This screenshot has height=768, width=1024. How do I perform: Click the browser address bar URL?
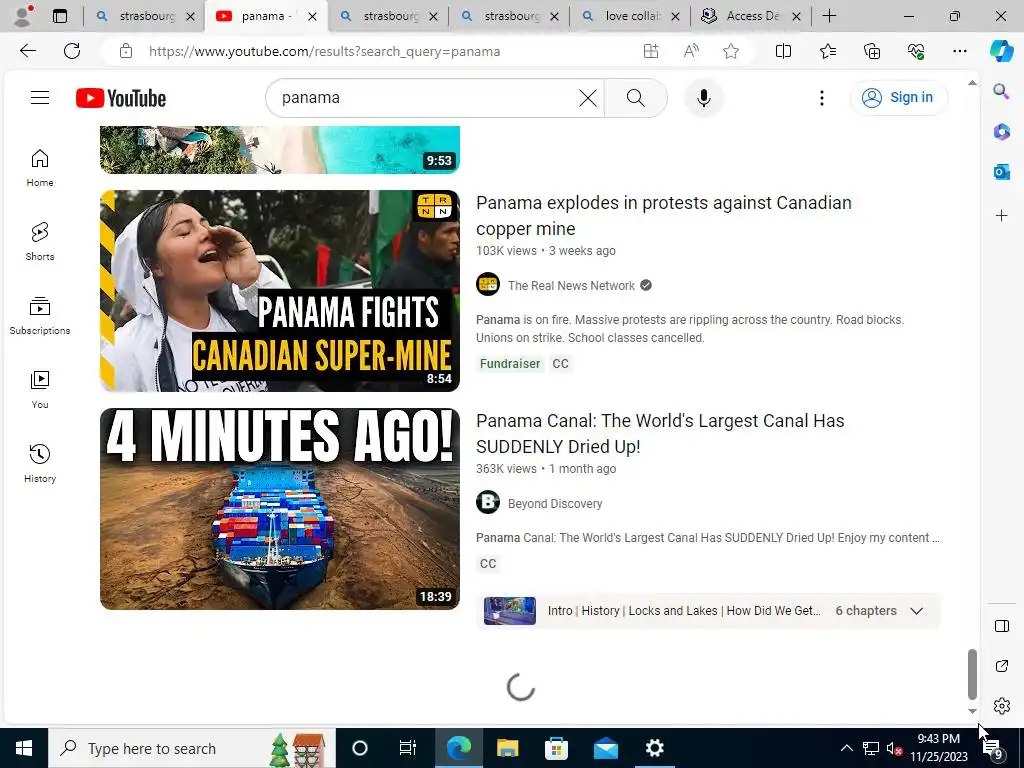coord(325,51)
